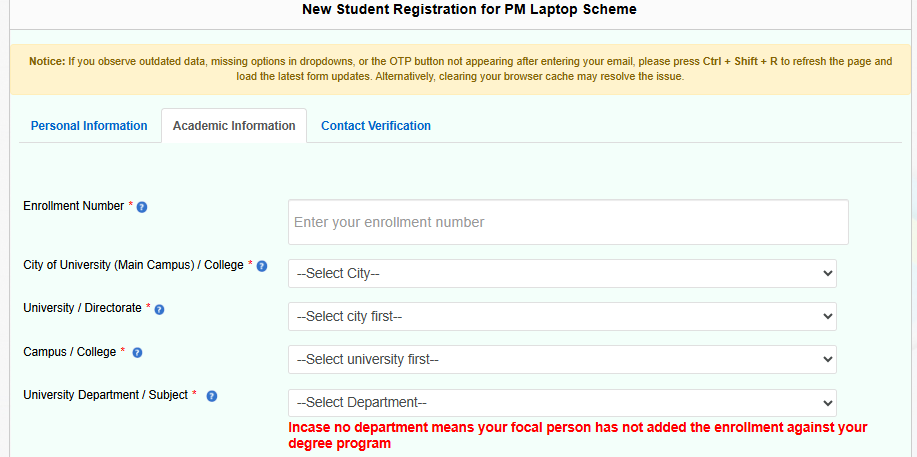The width and height of the screenshot is (917, 457).
Task: Click the Enrollment Number field label
Action: pos(74,206)
